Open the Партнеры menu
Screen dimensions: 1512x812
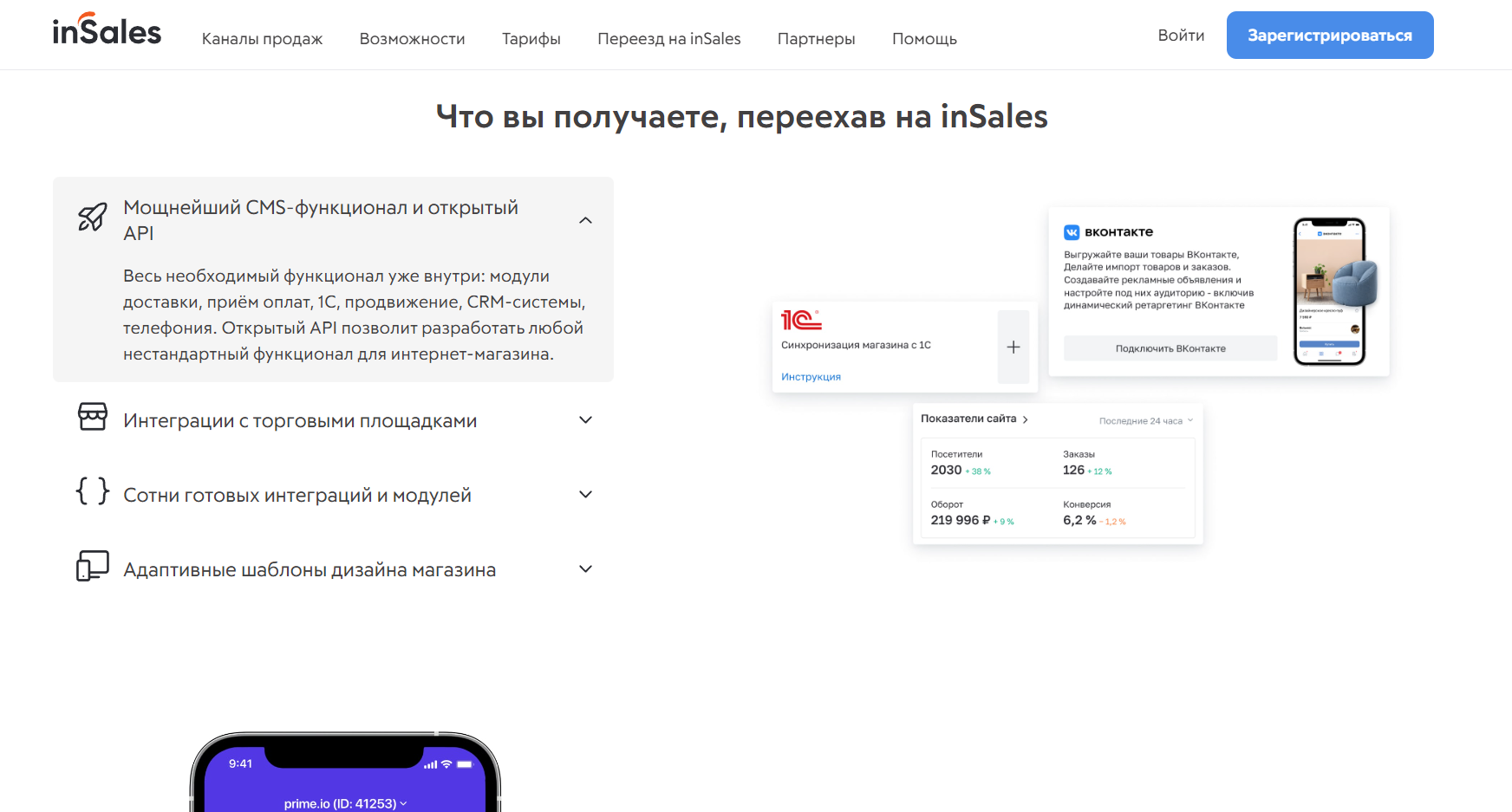(x=817, y=39)
